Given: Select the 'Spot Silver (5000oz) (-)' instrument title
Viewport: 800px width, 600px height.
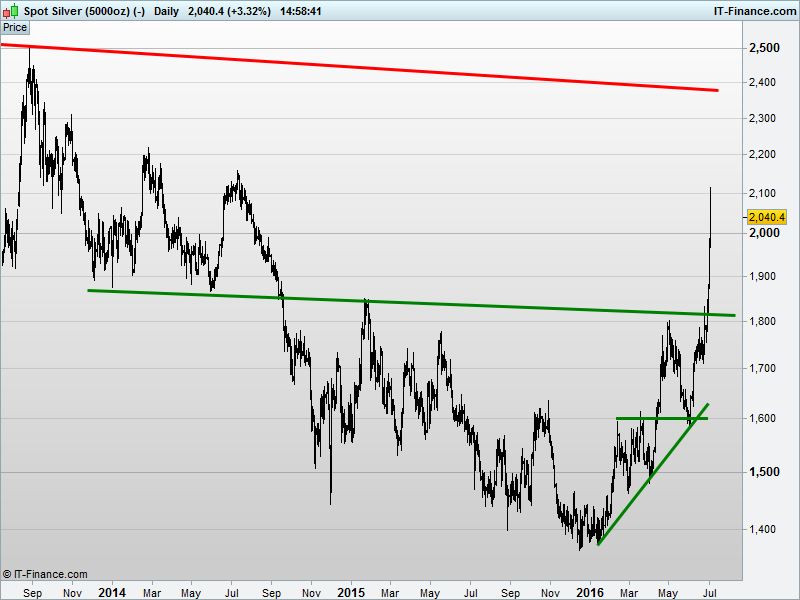Looking at the screenshot, I should (x=84, y=11).
